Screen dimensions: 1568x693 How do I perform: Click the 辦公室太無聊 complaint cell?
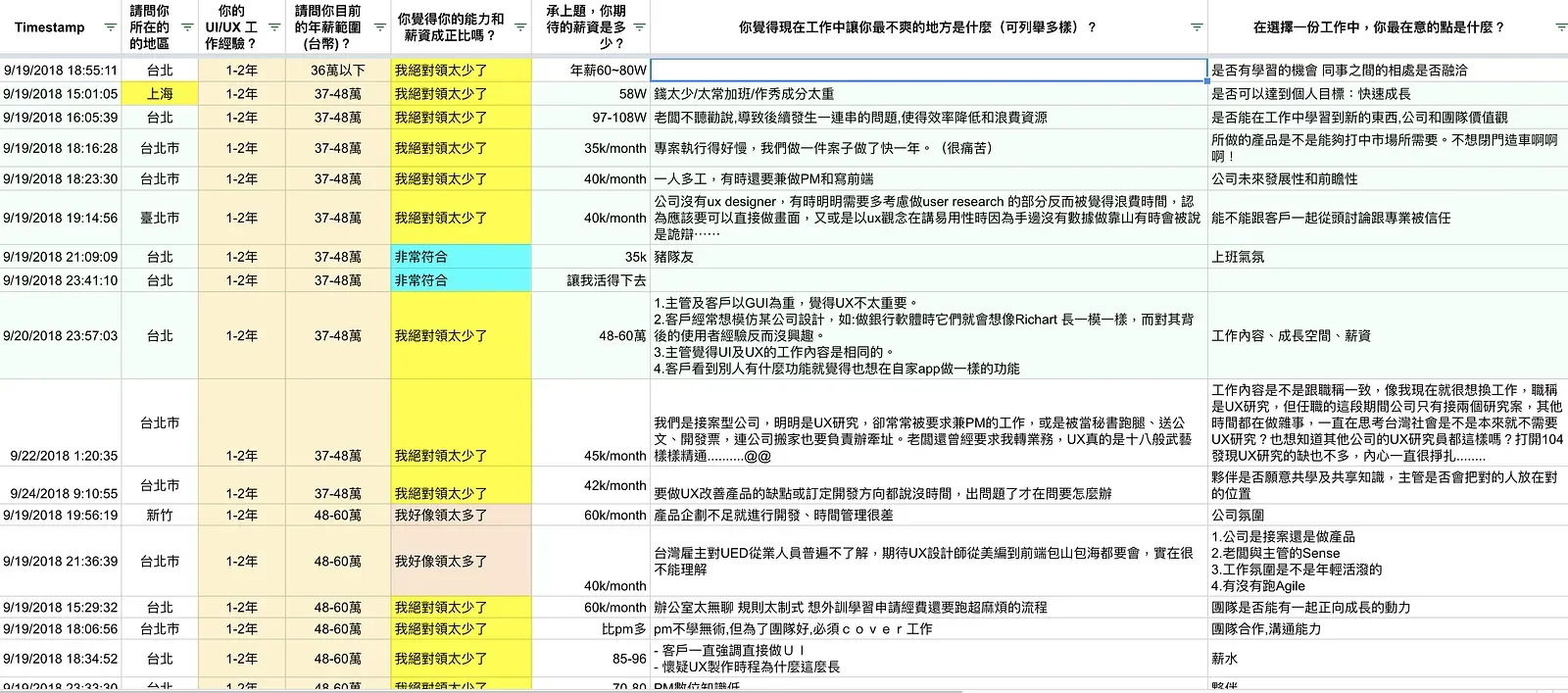pyautogui.click(x=929, y=608)
